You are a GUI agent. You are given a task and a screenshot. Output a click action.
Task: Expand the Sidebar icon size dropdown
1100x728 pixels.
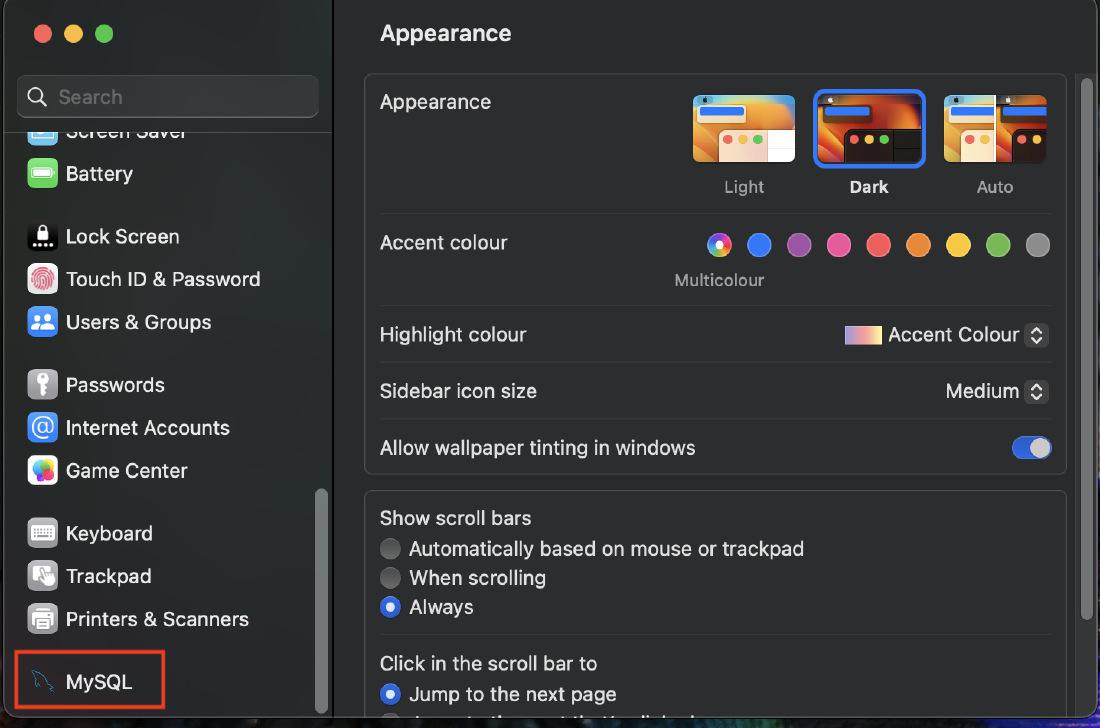(996, 391)
